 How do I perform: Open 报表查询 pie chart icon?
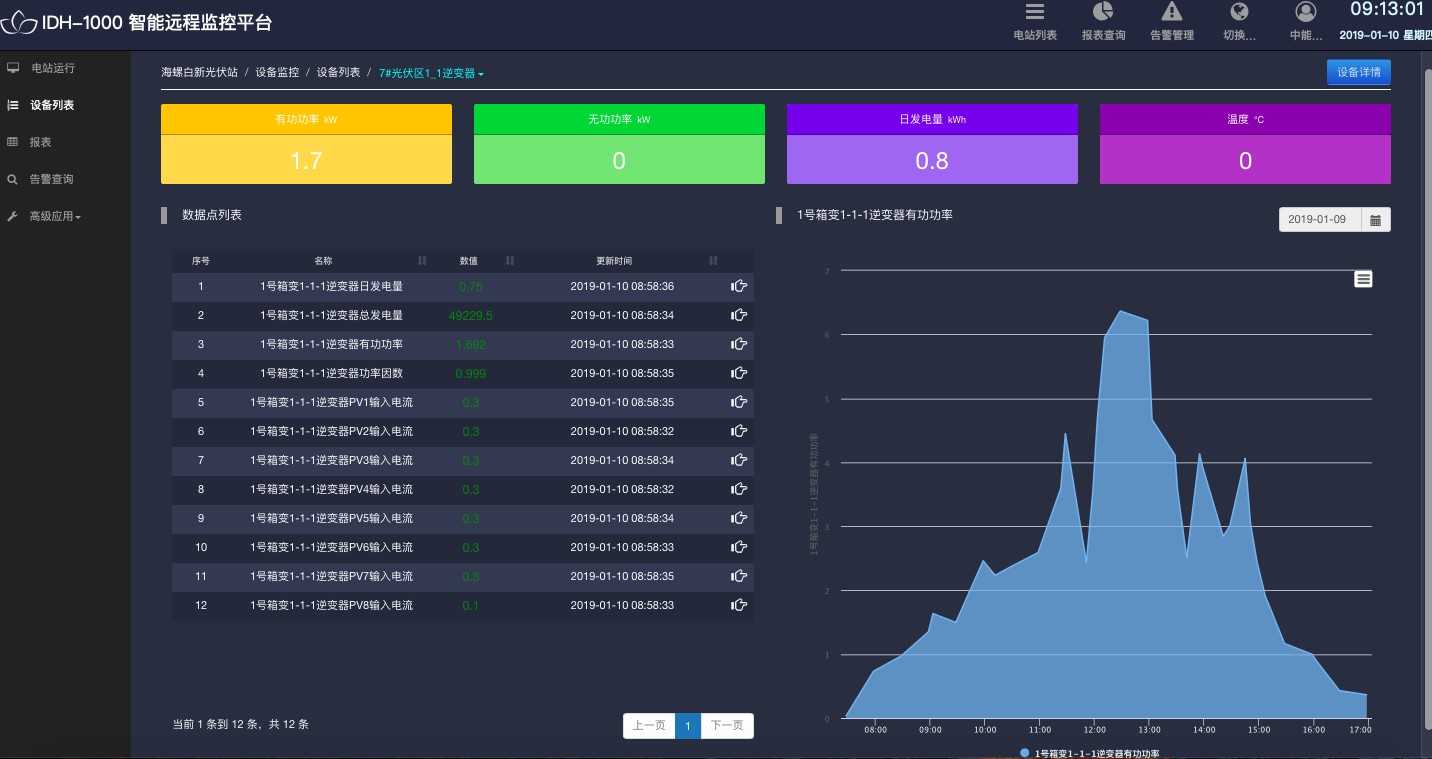pyautogui.click(x=1103, y=12)
